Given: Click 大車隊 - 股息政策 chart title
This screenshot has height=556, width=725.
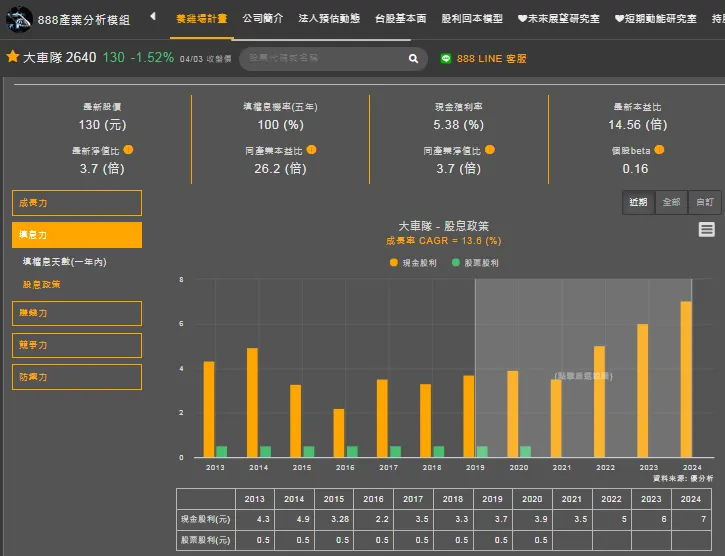Looking at the screenshot, I should (443, 226).
